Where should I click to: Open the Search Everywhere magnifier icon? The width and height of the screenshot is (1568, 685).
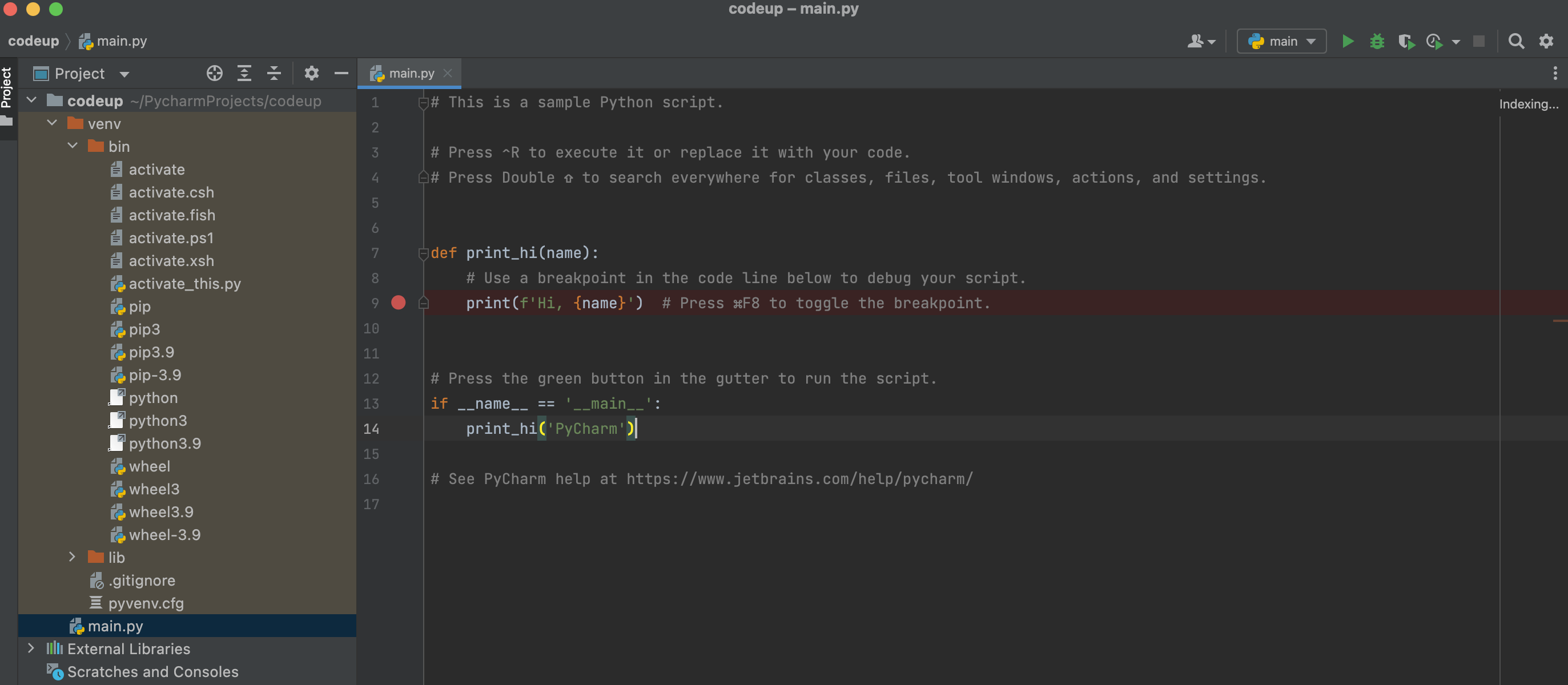[1516, 41]
